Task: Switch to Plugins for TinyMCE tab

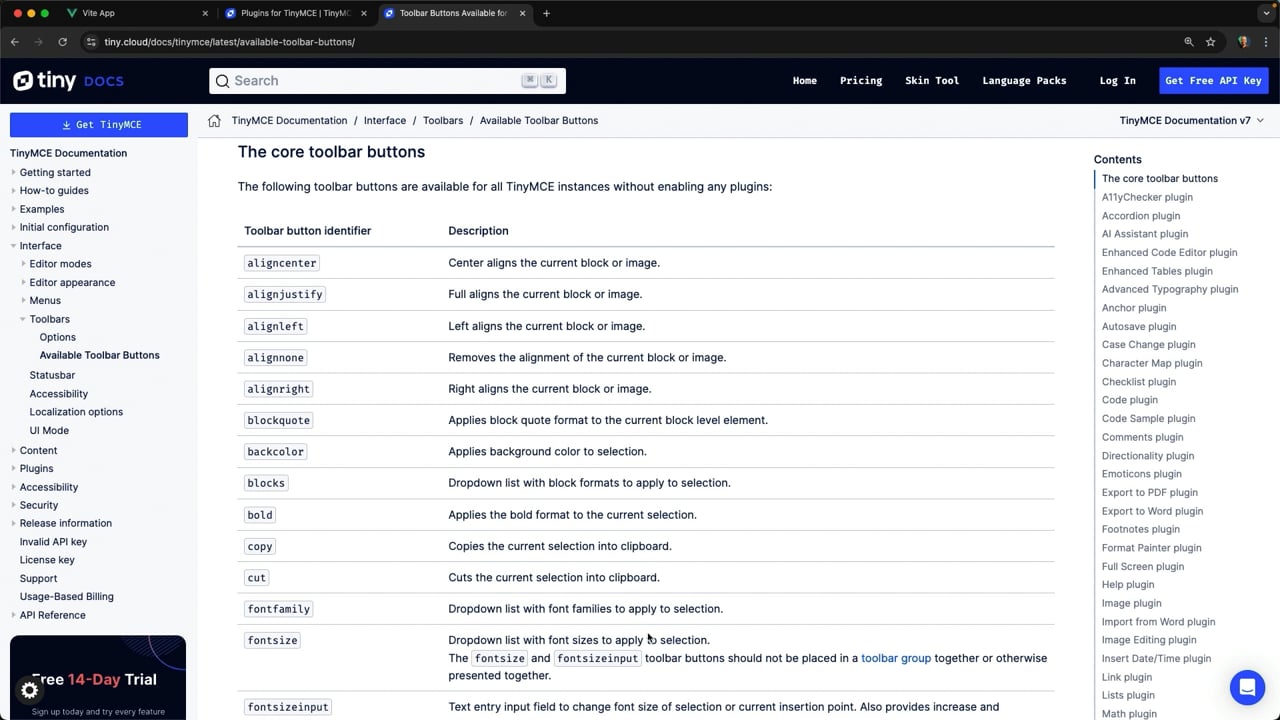Action: [295, 13]
